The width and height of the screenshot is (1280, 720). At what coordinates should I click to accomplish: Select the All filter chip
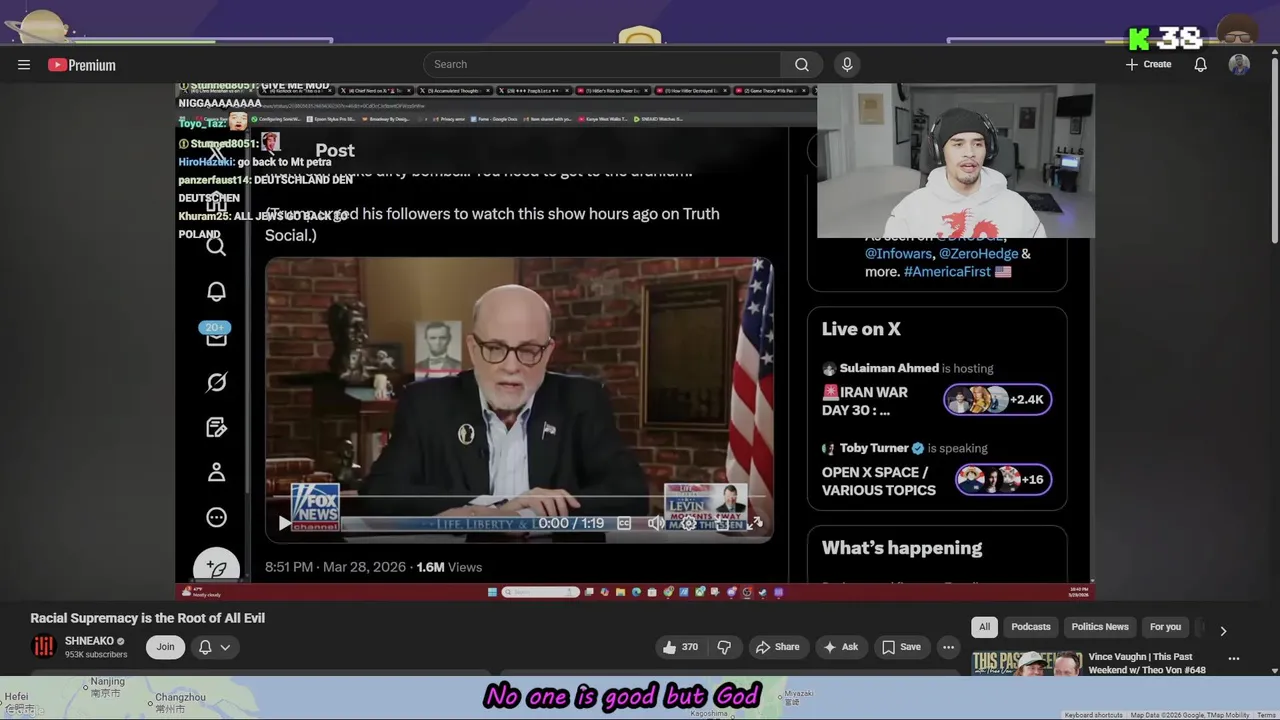(x=984, y=627)
